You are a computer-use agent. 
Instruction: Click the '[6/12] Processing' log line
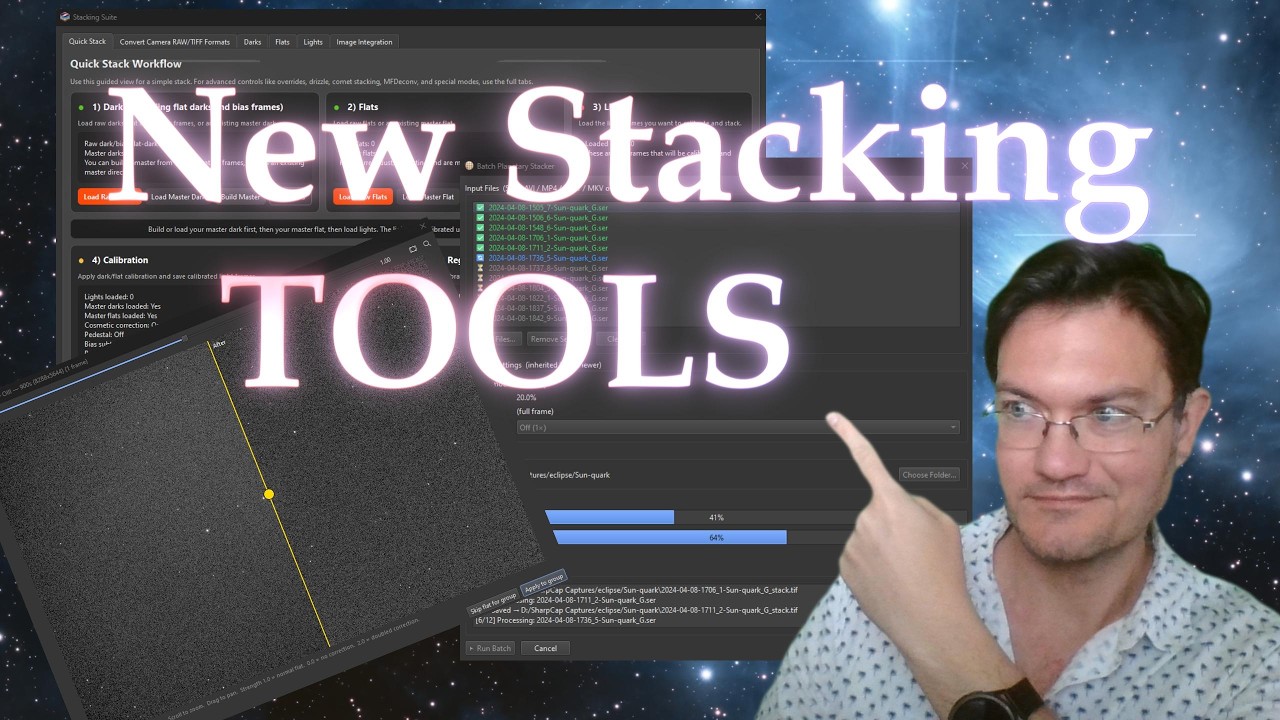pos(565,620)
